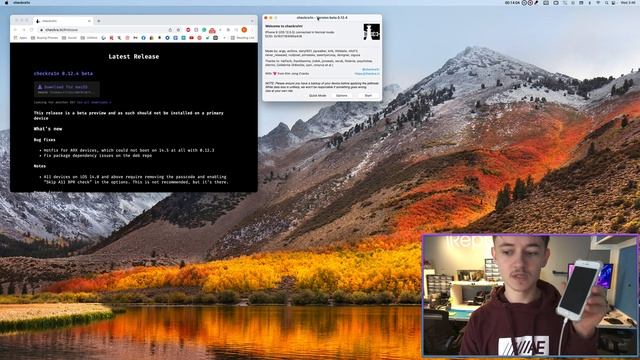This screenshot has height=360, width=640.
Task: Click Start in checkra1n window
Action: pos(368,96)
